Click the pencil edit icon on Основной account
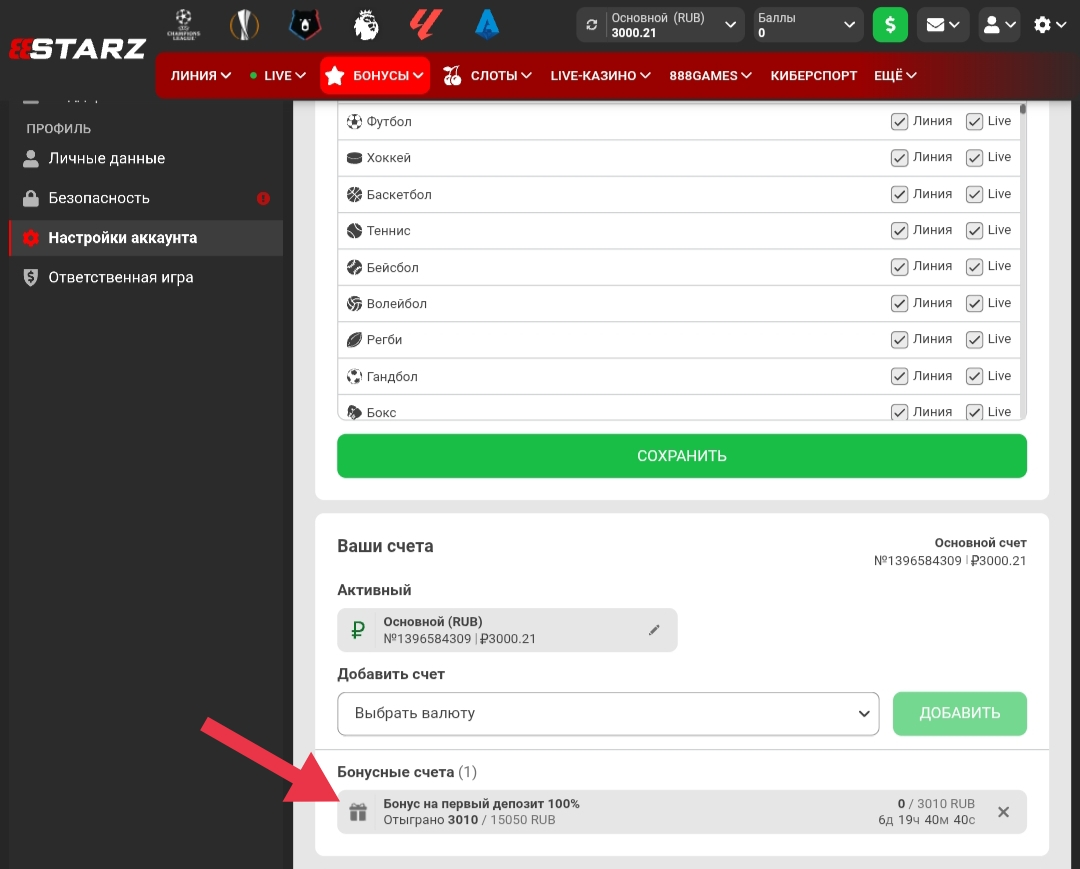This screenshot has height=869, width=1080. pyautogui.click(x=654, y=630)
